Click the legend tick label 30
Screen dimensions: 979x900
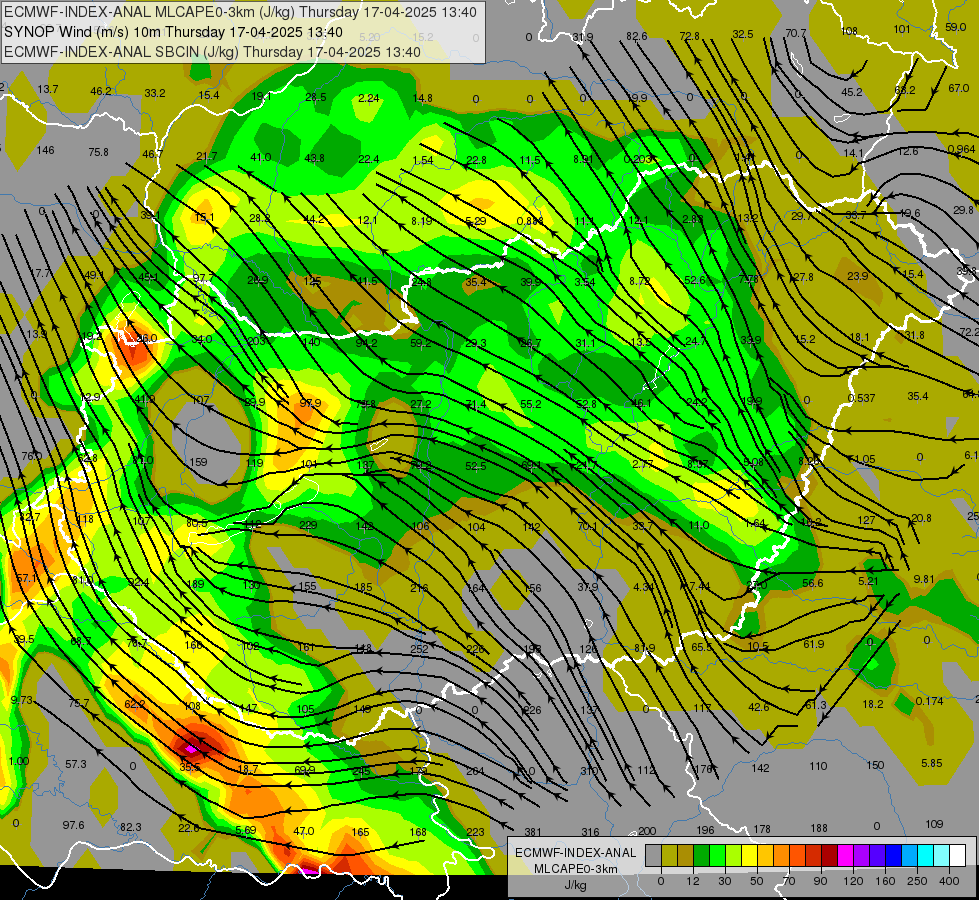click(725, 881)
